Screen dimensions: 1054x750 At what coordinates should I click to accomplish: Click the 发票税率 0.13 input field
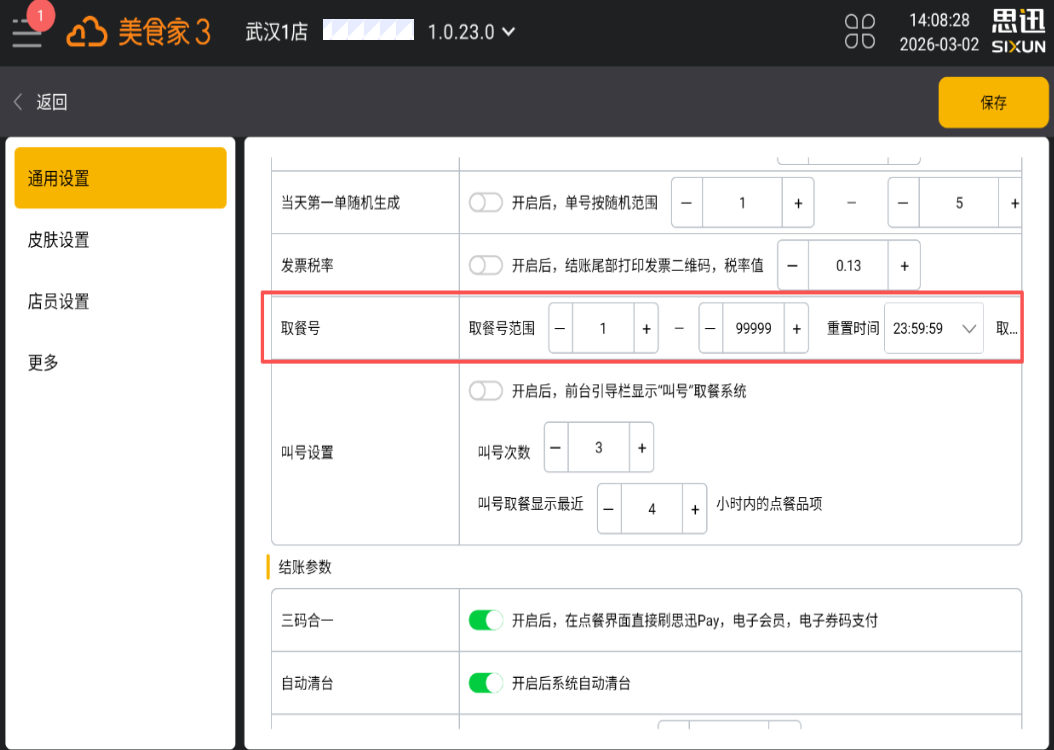[848, 266]
